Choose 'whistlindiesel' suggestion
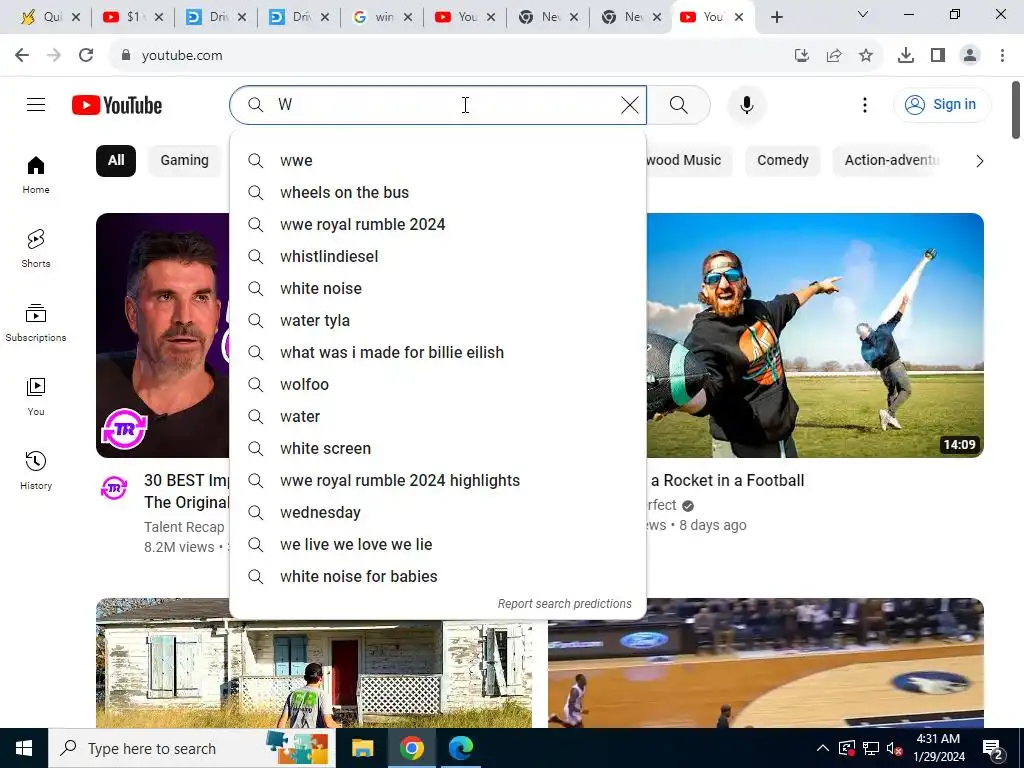 [438, 257]
